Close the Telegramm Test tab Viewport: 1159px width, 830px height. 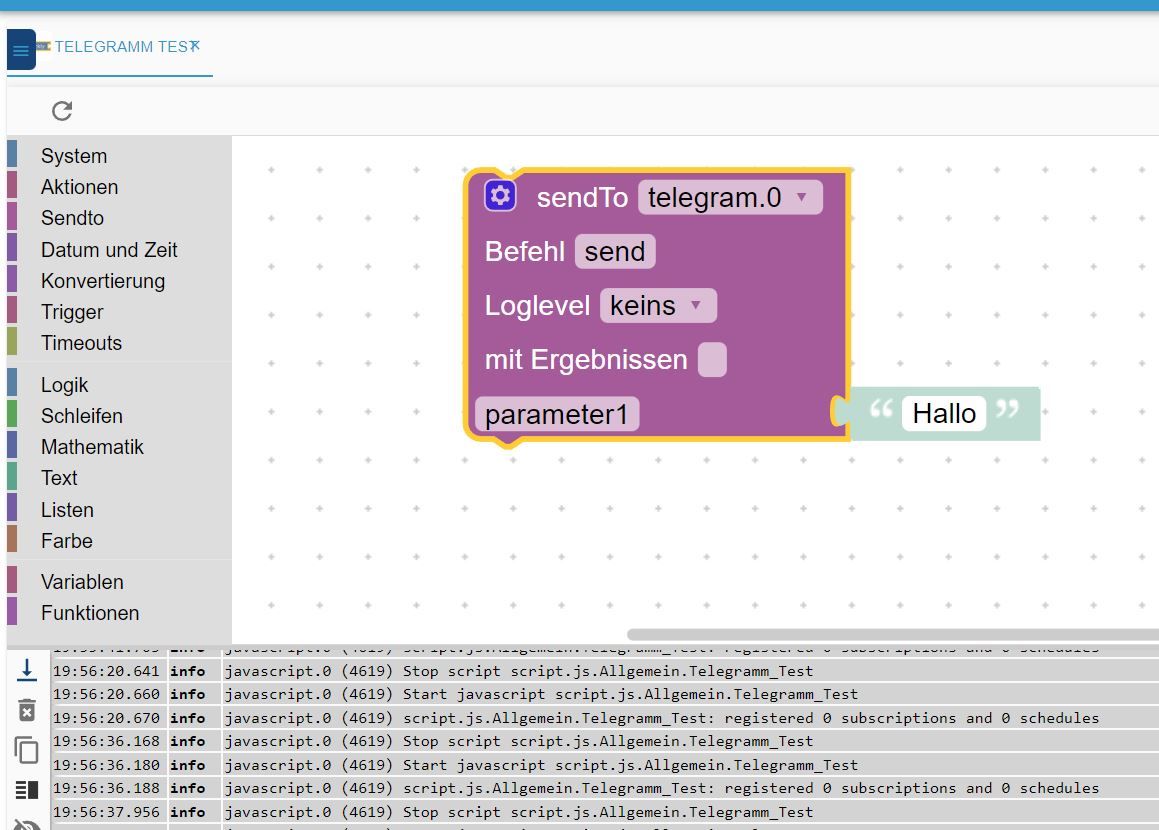pyautogui.click(x=195, y=45)
